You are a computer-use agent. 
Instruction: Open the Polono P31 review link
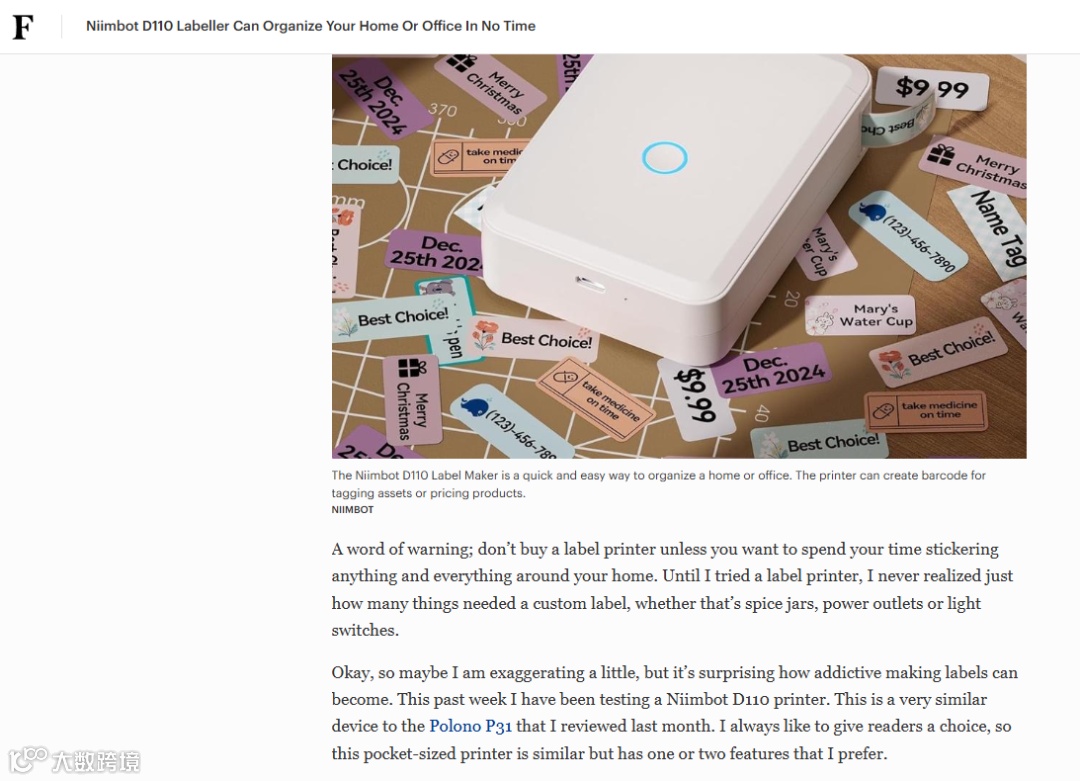(x=470, y=726)
